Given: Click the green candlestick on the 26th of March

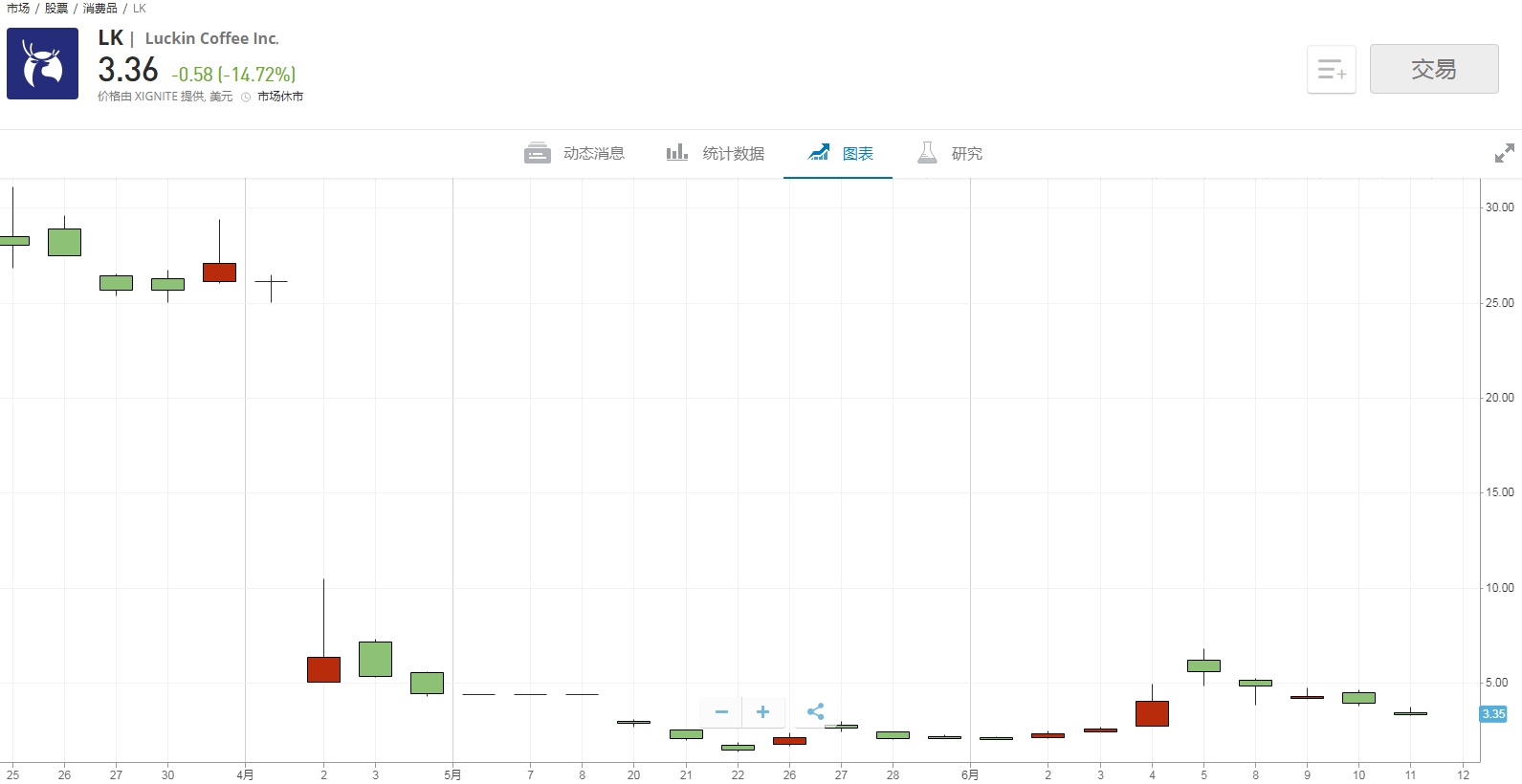Looking at the screenshot, I should tap(64, 242).
